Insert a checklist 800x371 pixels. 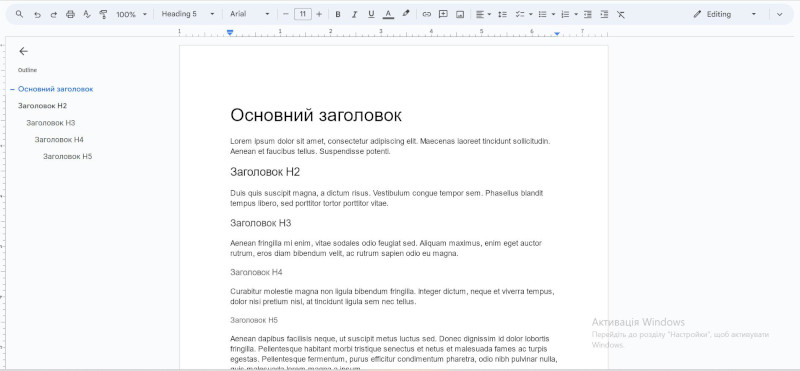(x=520, y=14)
